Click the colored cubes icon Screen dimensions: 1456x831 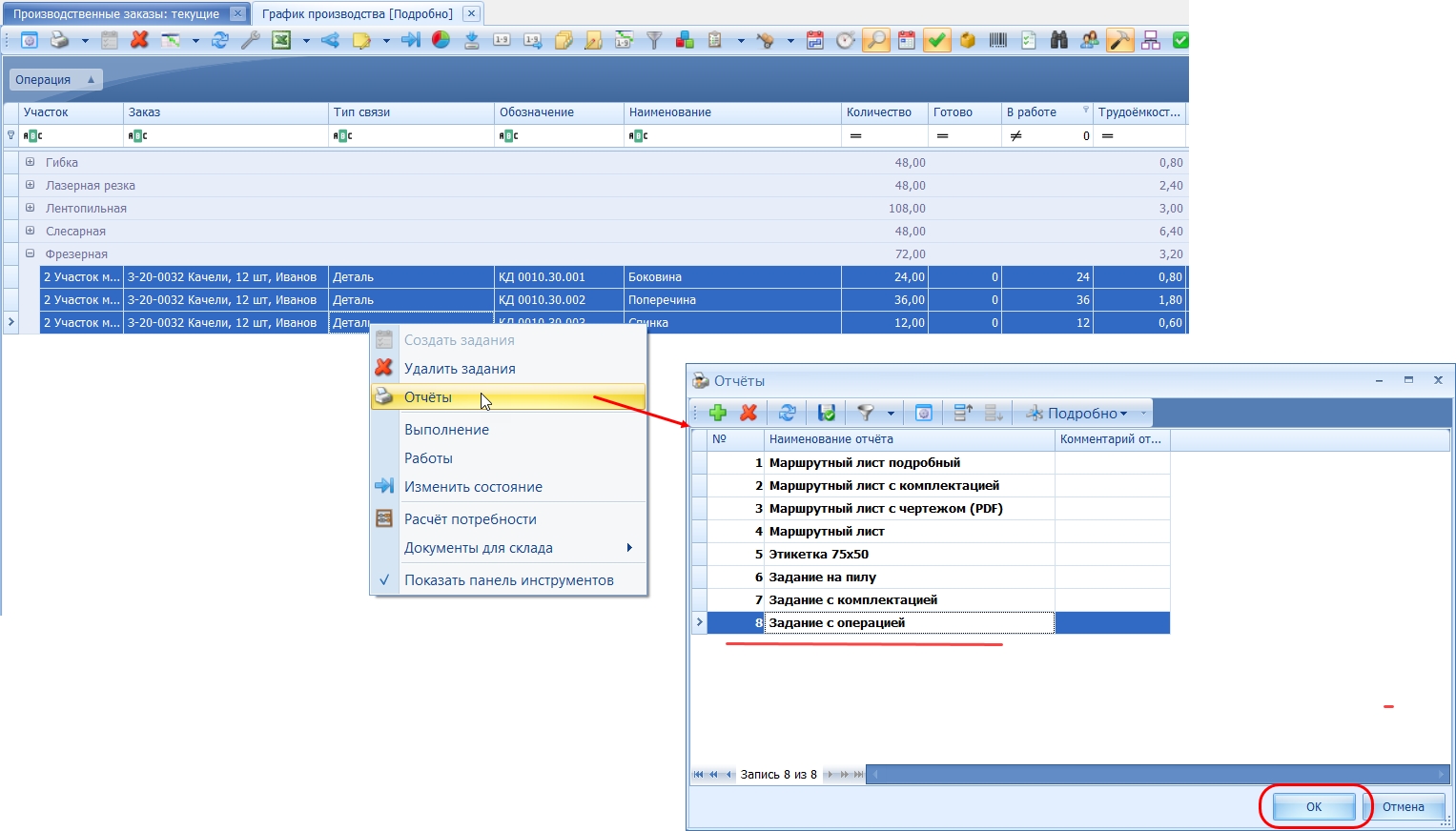[685, 40]
